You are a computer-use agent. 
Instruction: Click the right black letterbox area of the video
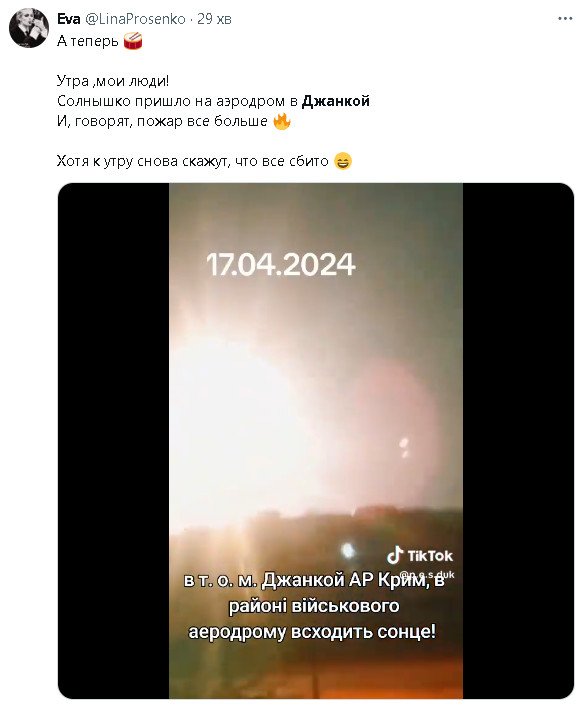[518, 441]
